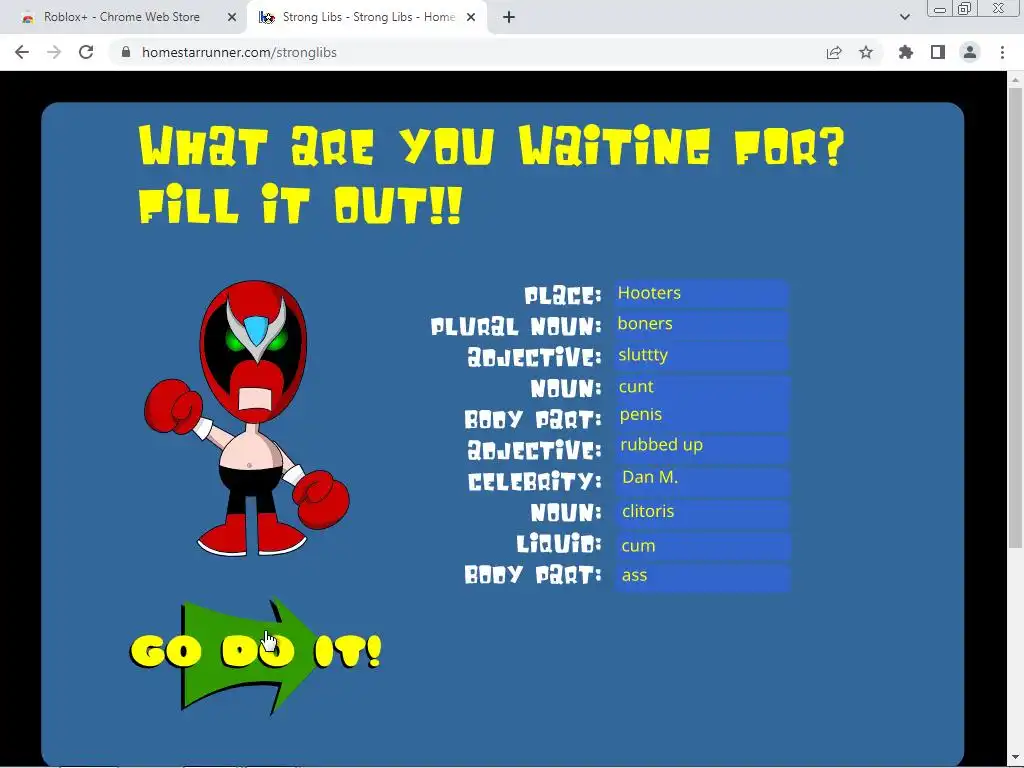Expand the tab search chevron
Viewport: 1024px width, 768px height.
click(x=904, y=18)
